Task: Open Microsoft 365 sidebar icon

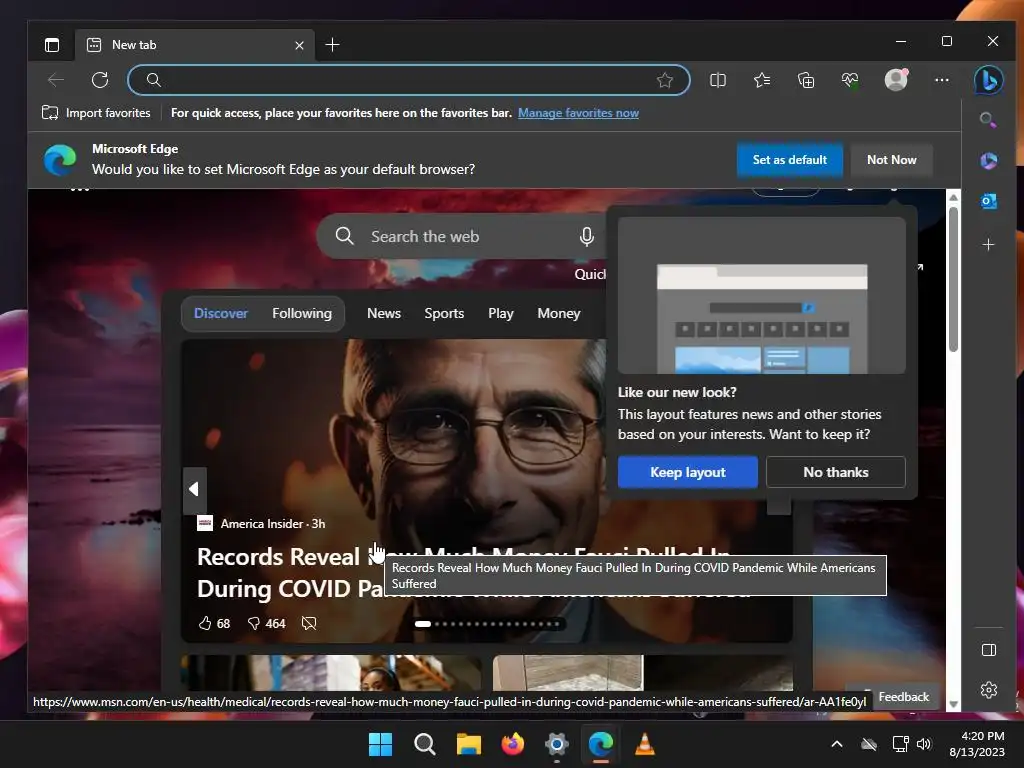Action: point(988,161)
